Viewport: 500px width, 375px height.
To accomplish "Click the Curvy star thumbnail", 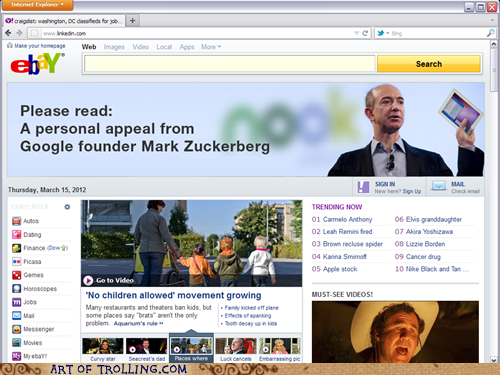I will (x=103, y=350).
